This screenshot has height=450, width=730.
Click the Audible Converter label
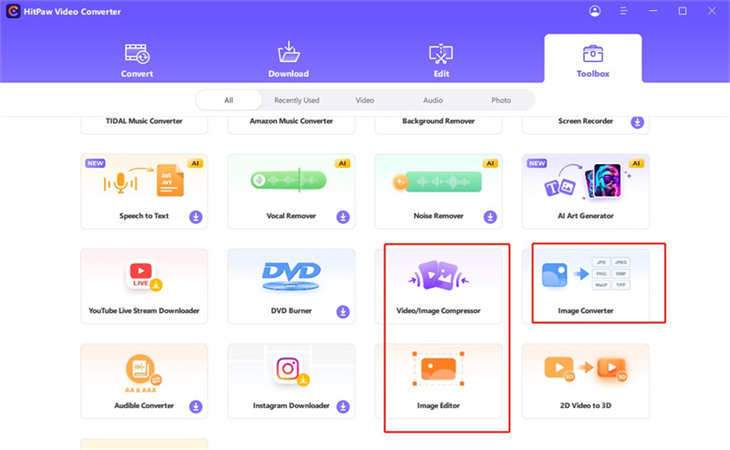pos(144,406)
